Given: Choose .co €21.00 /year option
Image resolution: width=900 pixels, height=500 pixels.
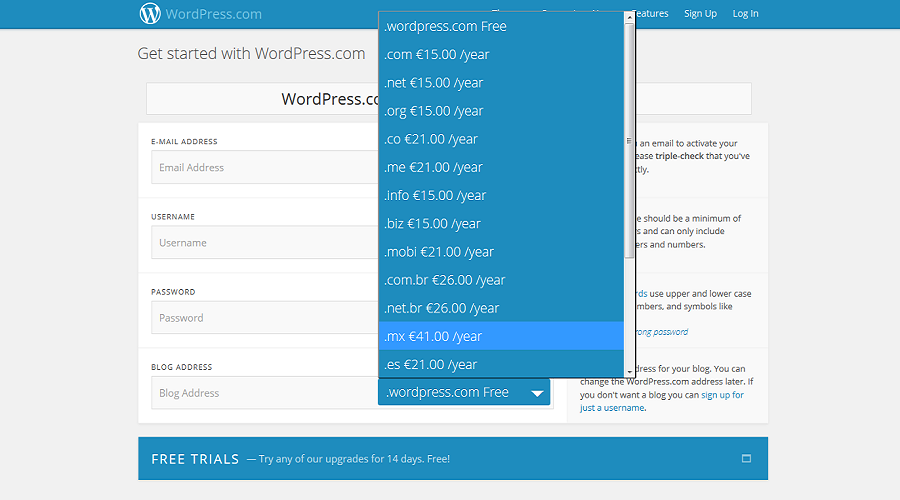Looking at the screenshot, I should (x=501, y=139).
